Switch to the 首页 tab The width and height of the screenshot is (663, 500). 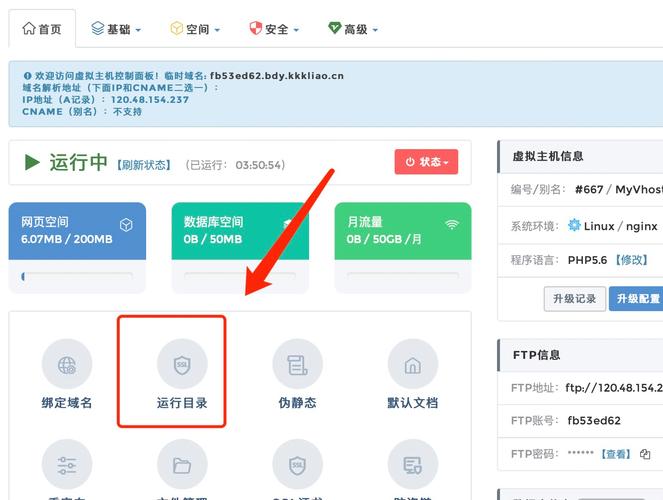tap(42, 29)
